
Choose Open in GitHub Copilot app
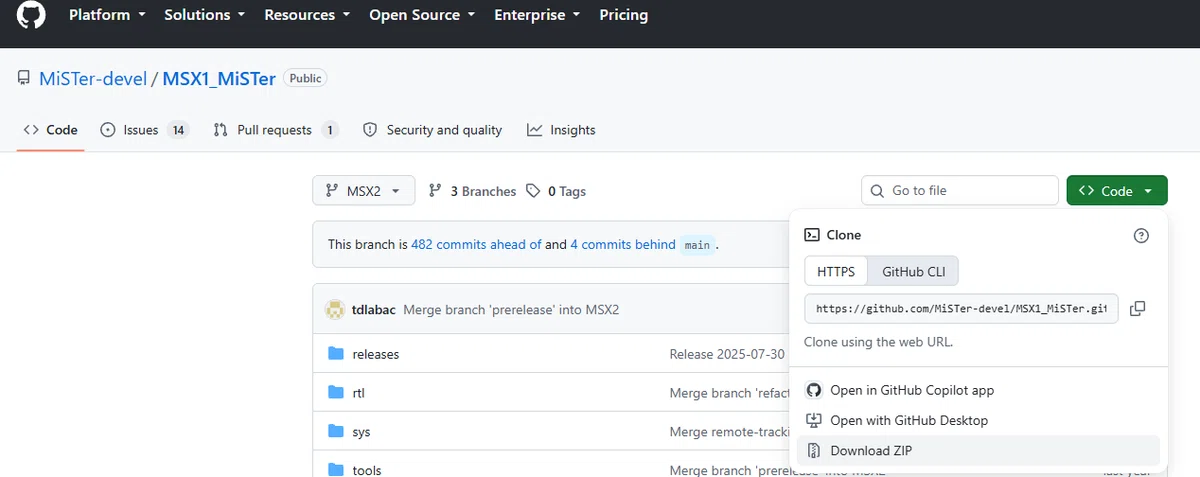pyautogui.click(x=978, y=390)
